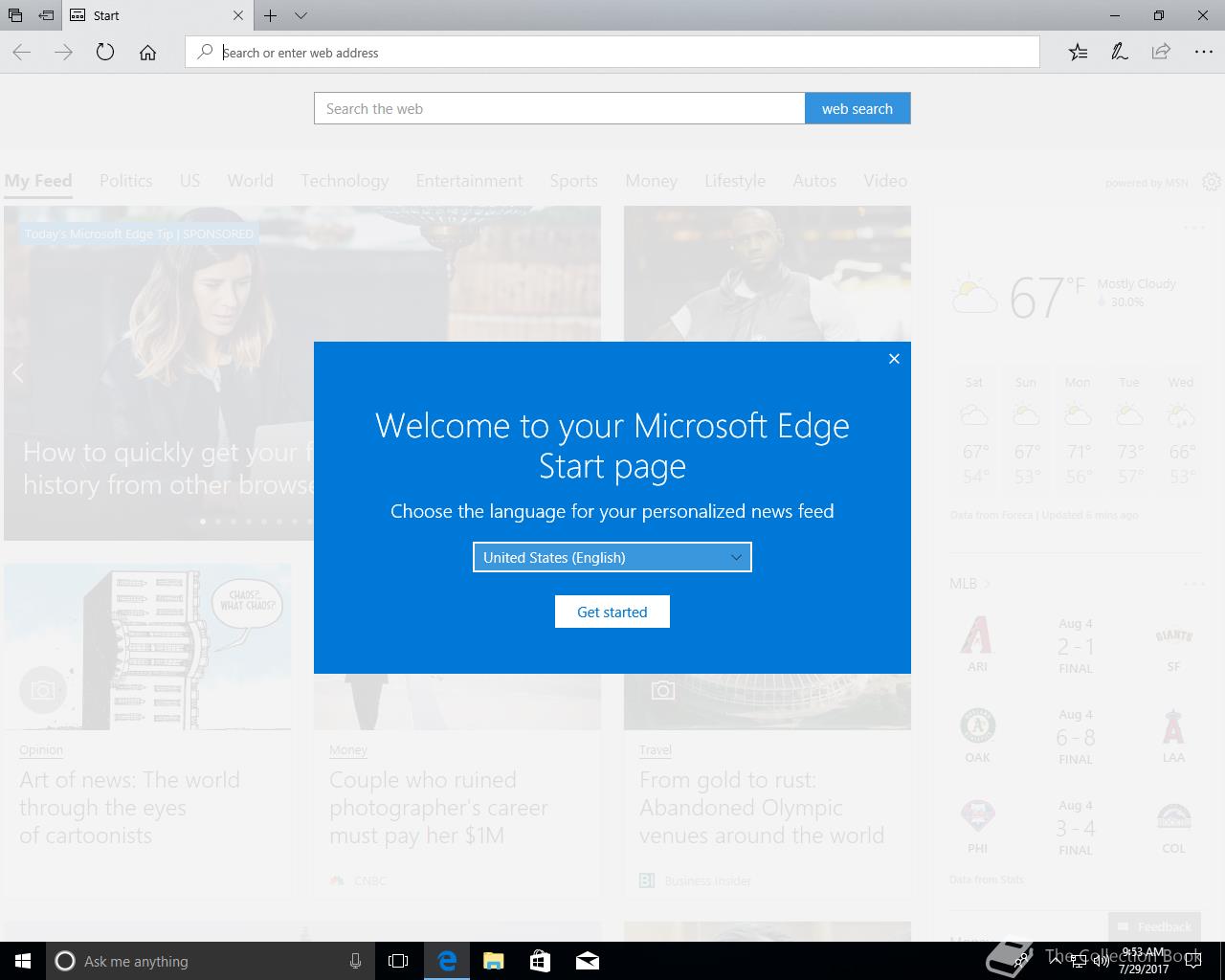This screenshot has width=1225, height=980.
Task: Select the Video tab
Action: [x=885, y=181]
